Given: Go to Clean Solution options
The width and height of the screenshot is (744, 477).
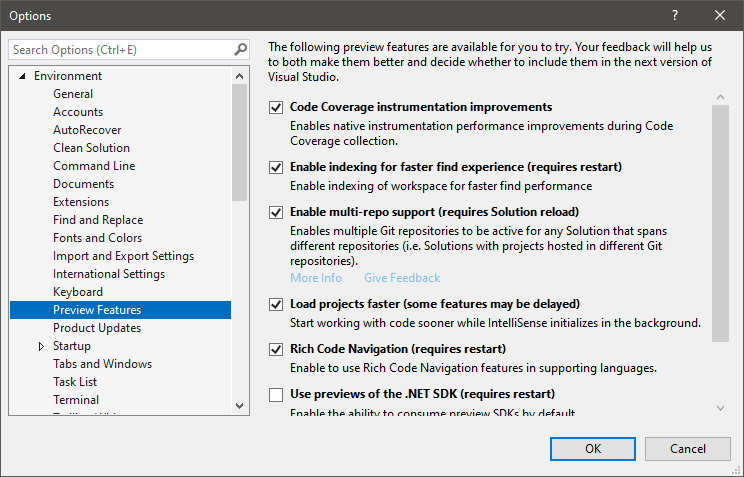Looking at the screenshot, I should 91,148.
